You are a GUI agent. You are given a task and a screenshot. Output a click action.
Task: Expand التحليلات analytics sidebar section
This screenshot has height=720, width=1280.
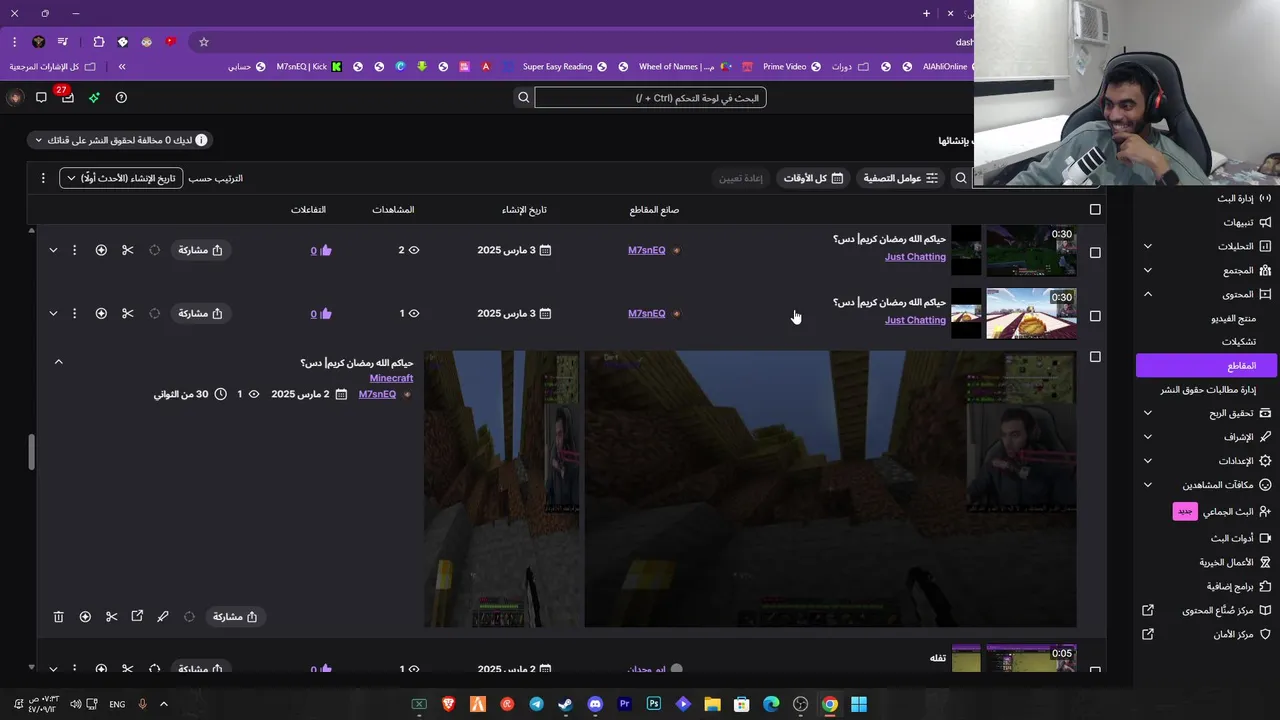tap(1148, 246)
